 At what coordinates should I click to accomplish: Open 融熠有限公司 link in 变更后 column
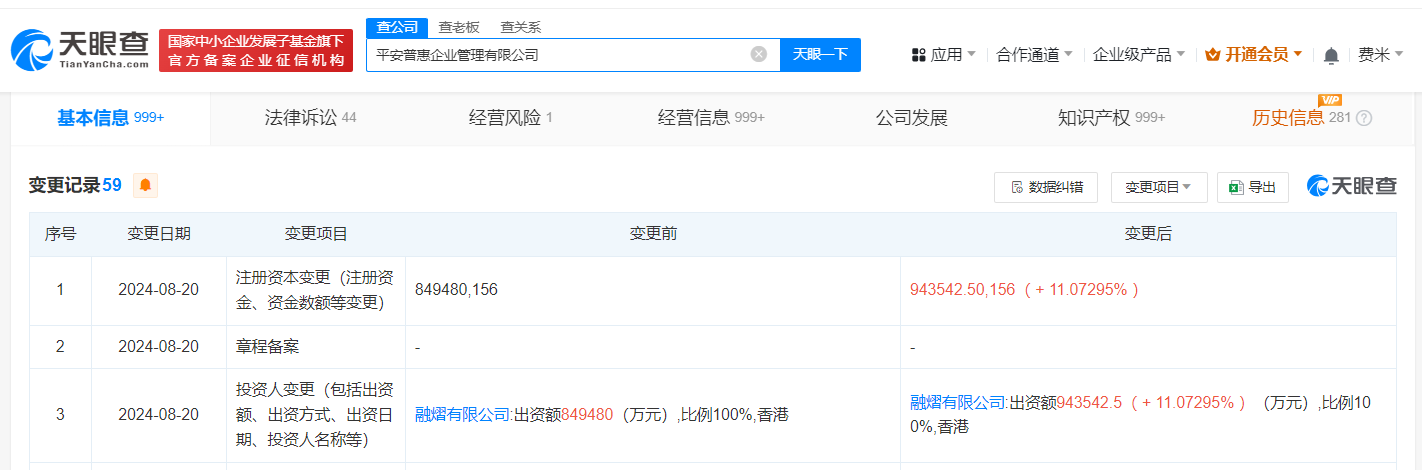click(x=955, y=403)
